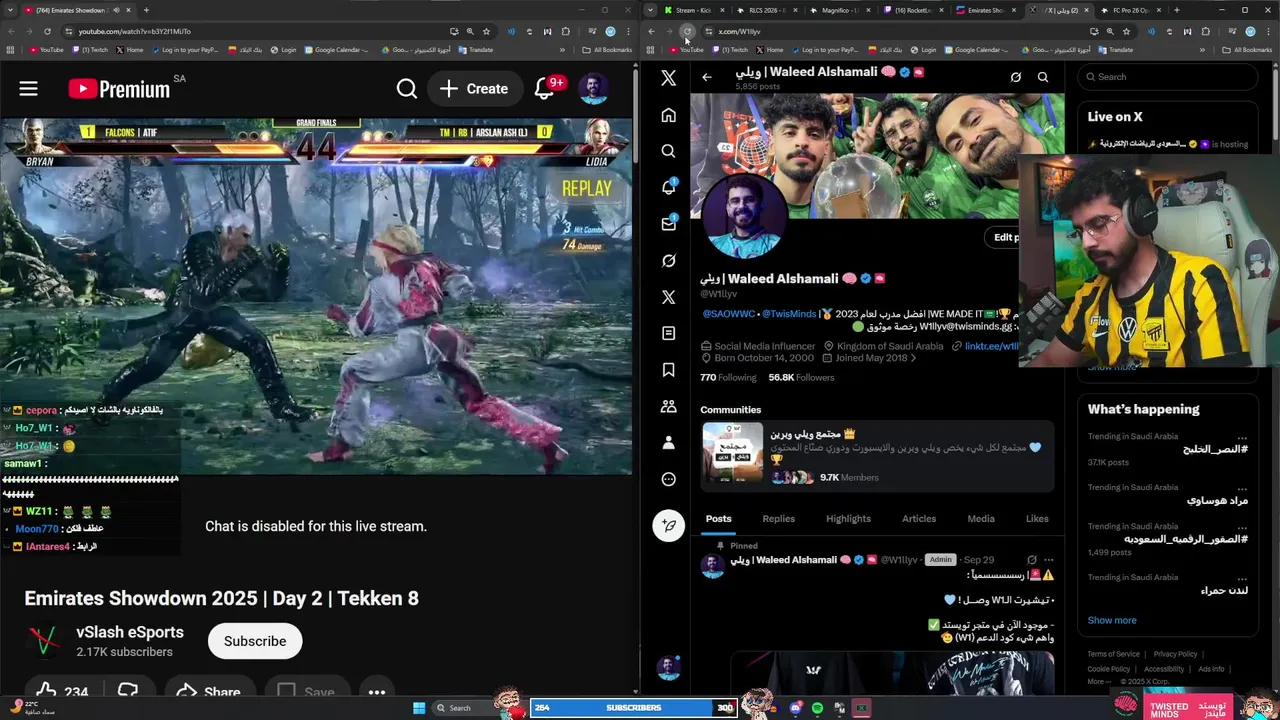Open the YouTube account avatar menu
1280x720 pixels.
point(593,89)
